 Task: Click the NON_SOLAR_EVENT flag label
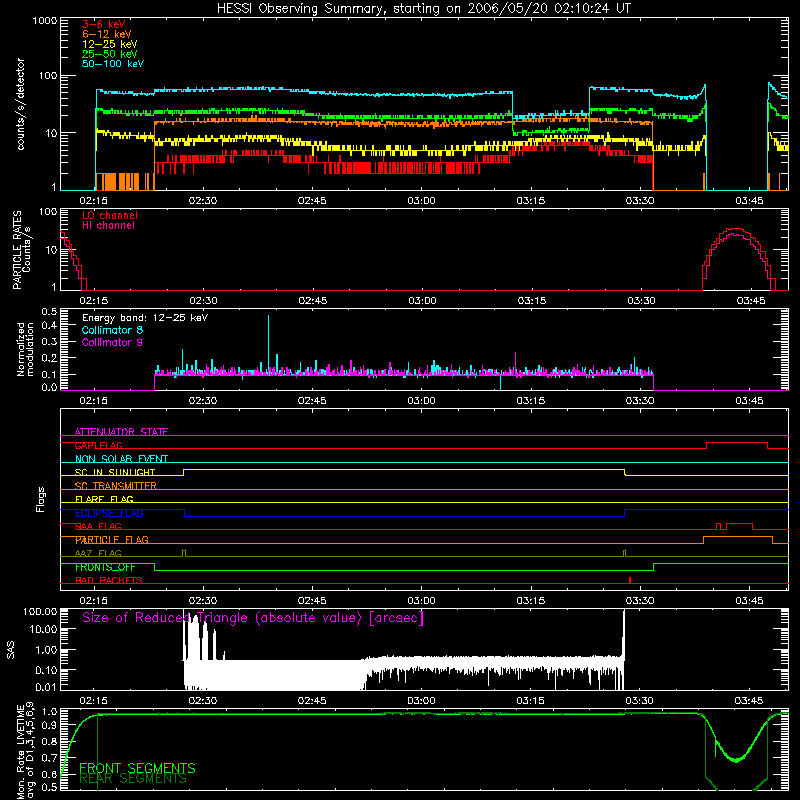tap(121, 459)
